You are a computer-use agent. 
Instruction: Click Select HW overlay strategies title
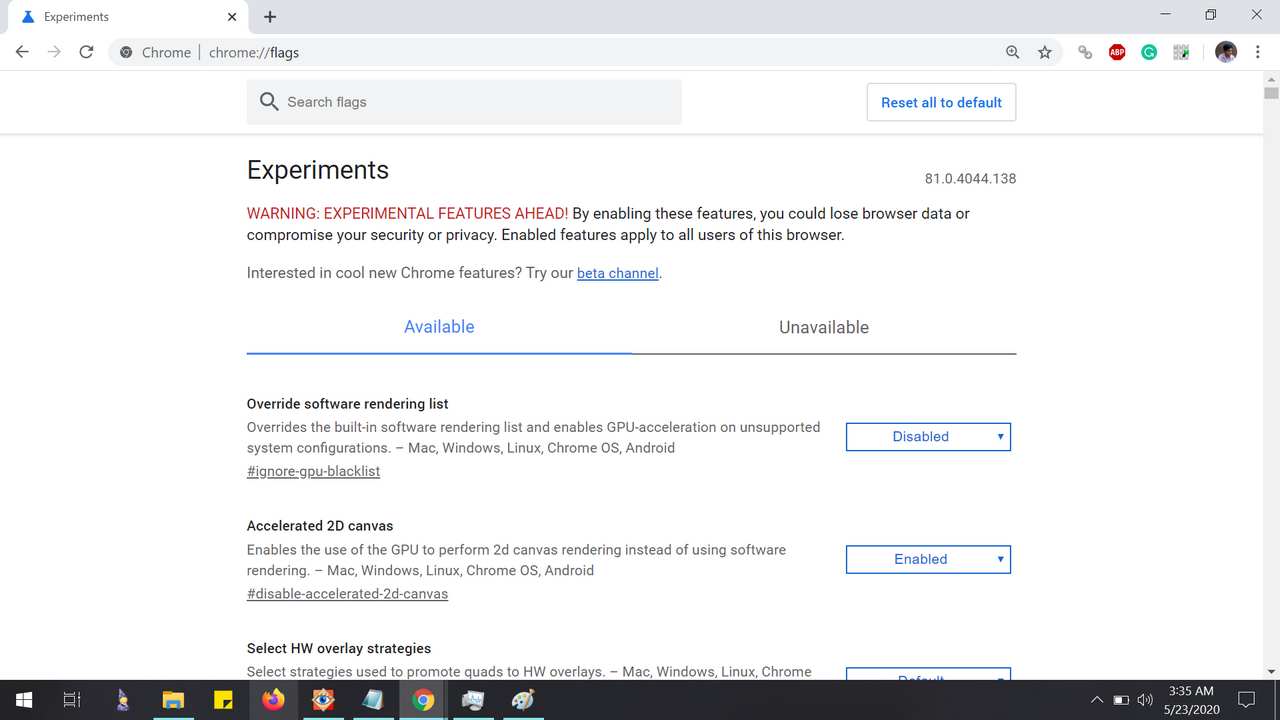[x=339, y=648]
